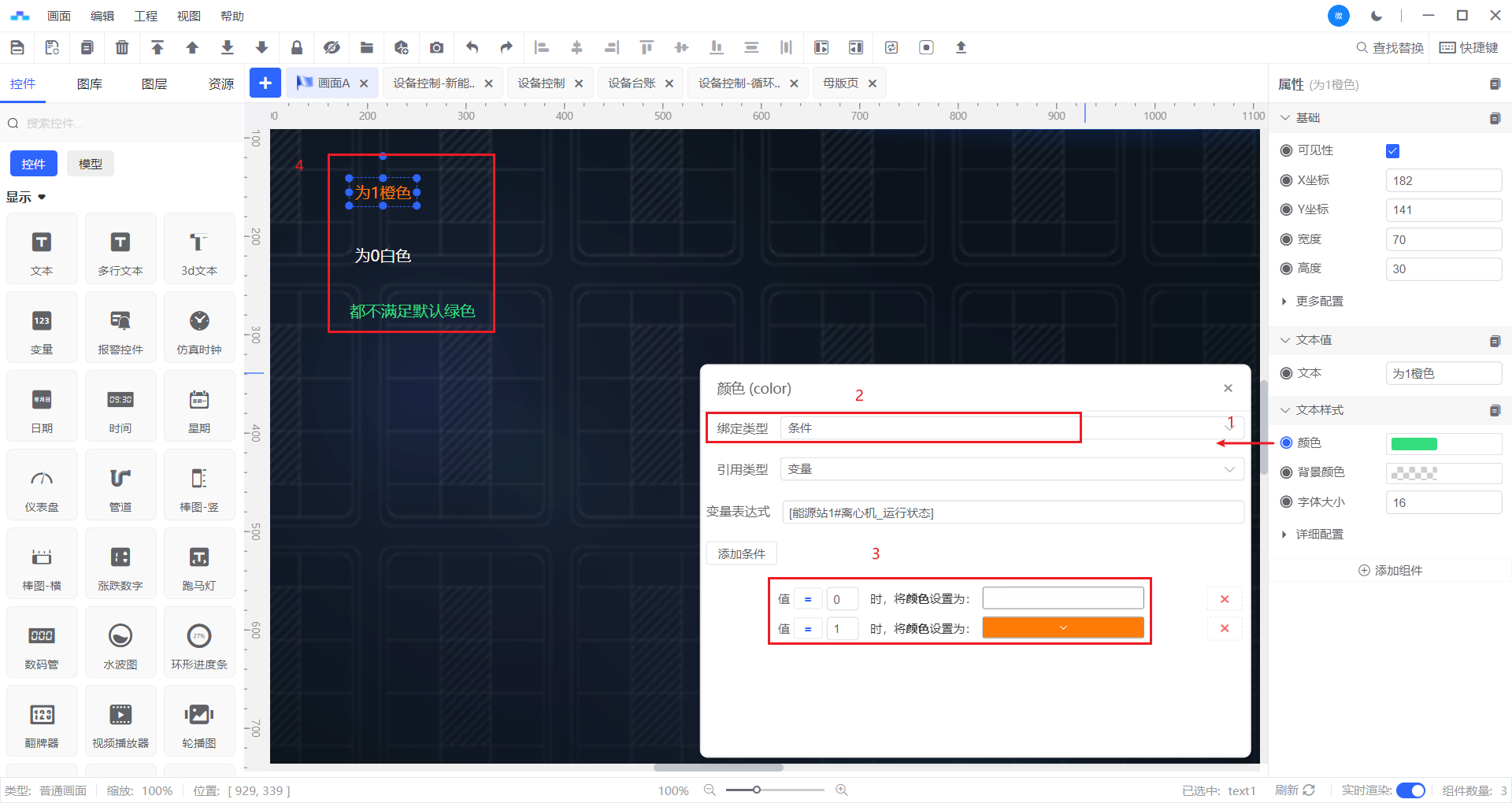Uncheck the 可见性 checkbox
Viewport: 1512px width, 803px height.
(1392, 151)
